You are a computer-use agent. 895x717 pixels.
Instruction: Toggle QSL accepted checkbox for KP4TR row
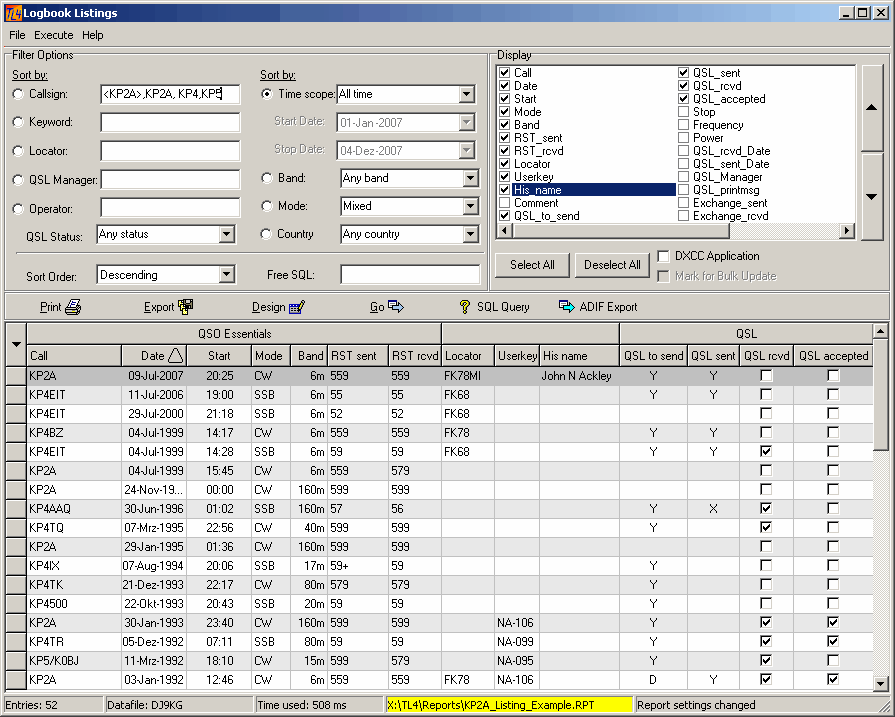pos(833,642)
